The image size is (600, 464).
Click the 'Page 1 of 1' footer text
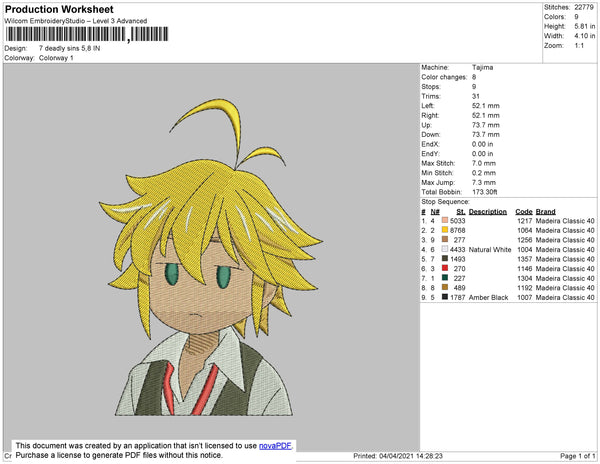pos(578,456)
